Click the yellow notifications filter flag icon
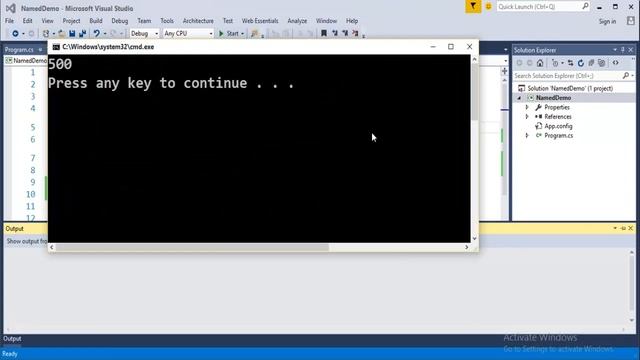Screen dimensions: 640x360 tap(473, 6)
